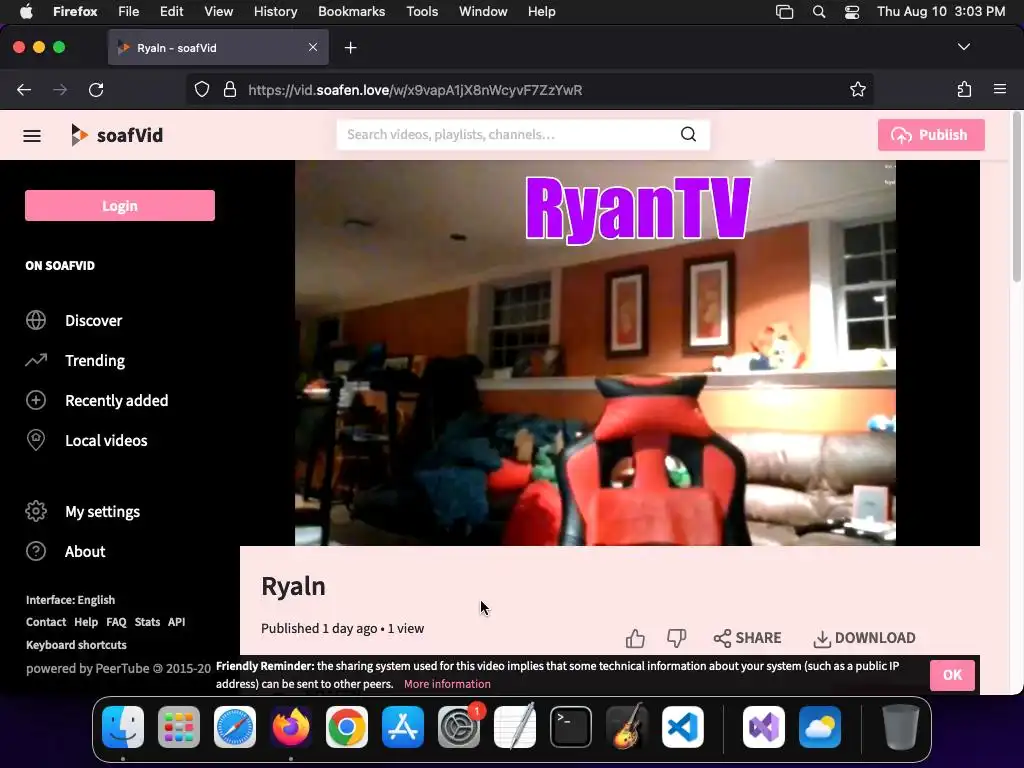Bookmark this page with the star
Viewport: 1024px width, 768px height.
[x=857, y=89]
